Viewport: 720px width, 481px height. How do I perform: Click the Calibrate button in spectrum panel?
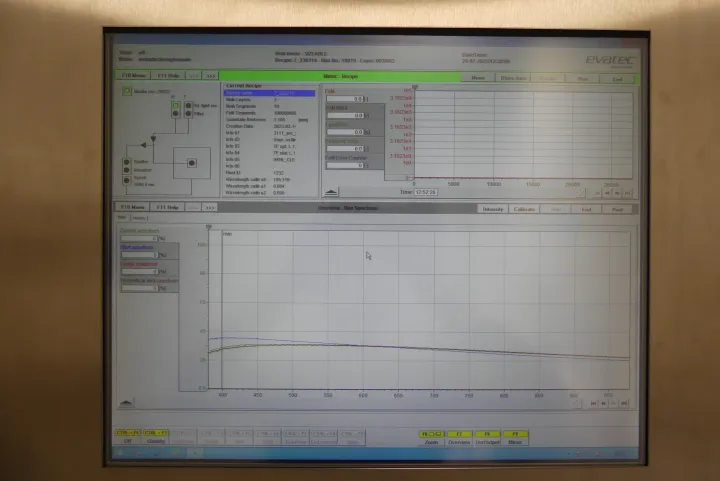click(523, 209)
